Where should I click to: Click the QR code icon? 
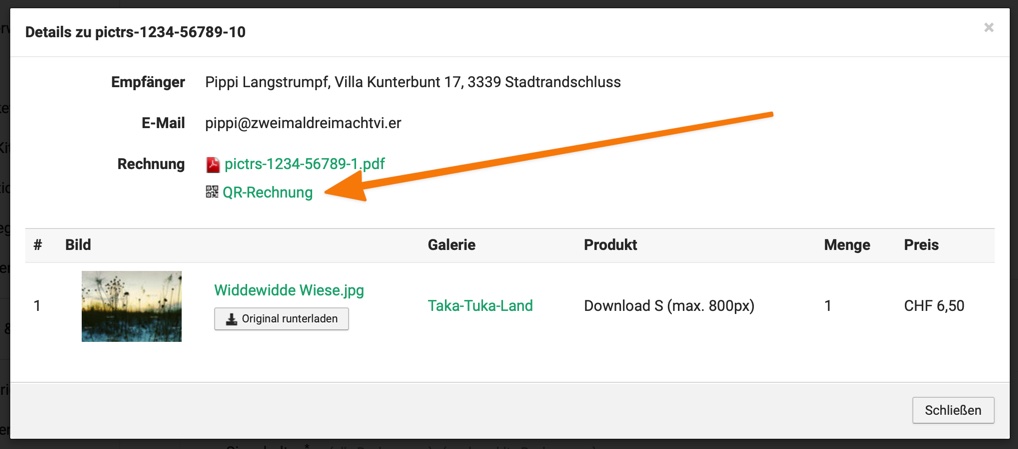[212, 192]
